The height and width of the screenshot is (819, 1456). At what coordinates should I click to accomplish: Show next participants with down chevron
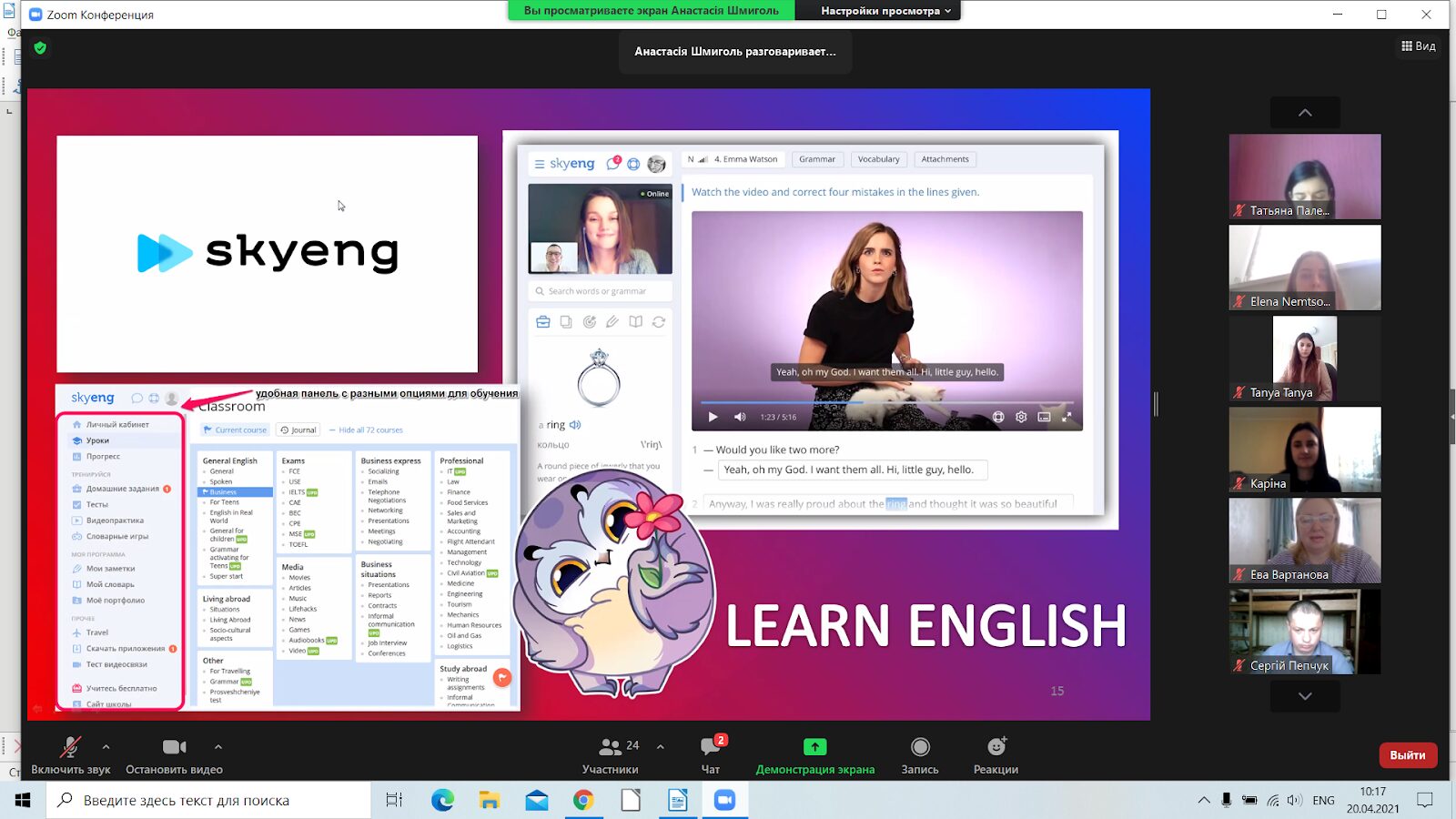[1305, 696]
